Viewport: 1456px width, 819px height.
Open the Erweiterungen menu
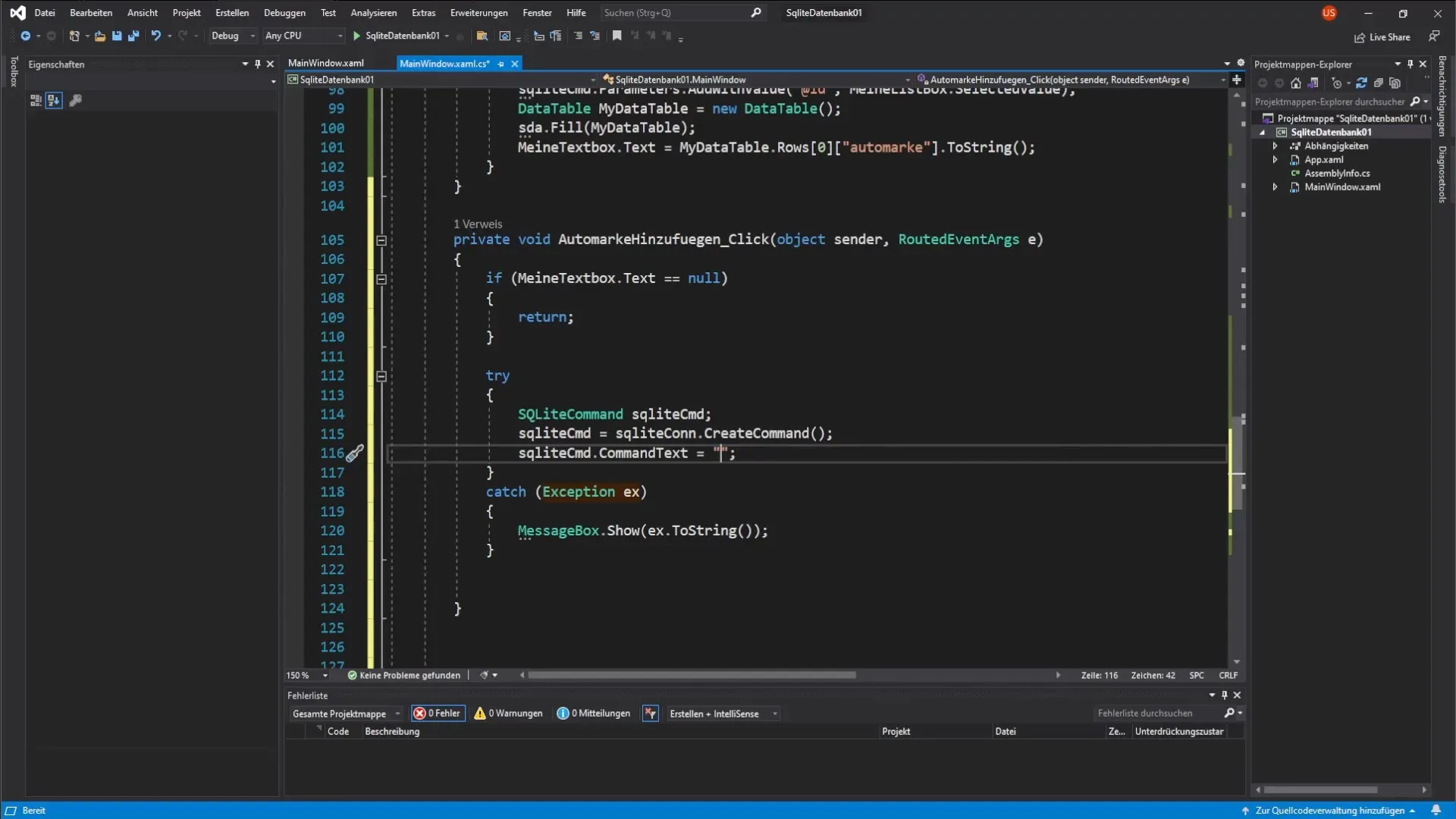click(x=479, y=13)
